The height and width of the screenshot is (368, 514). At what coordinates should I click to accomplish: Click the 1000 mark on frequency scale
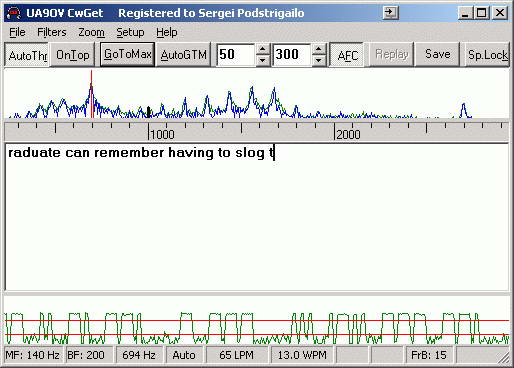coord(162,135)
